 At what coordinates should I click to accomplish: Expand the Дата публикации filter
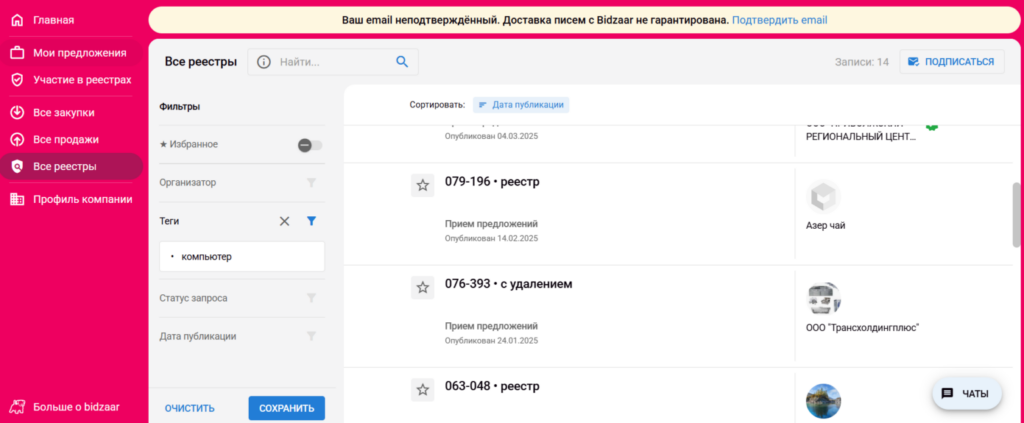[311, 336]
